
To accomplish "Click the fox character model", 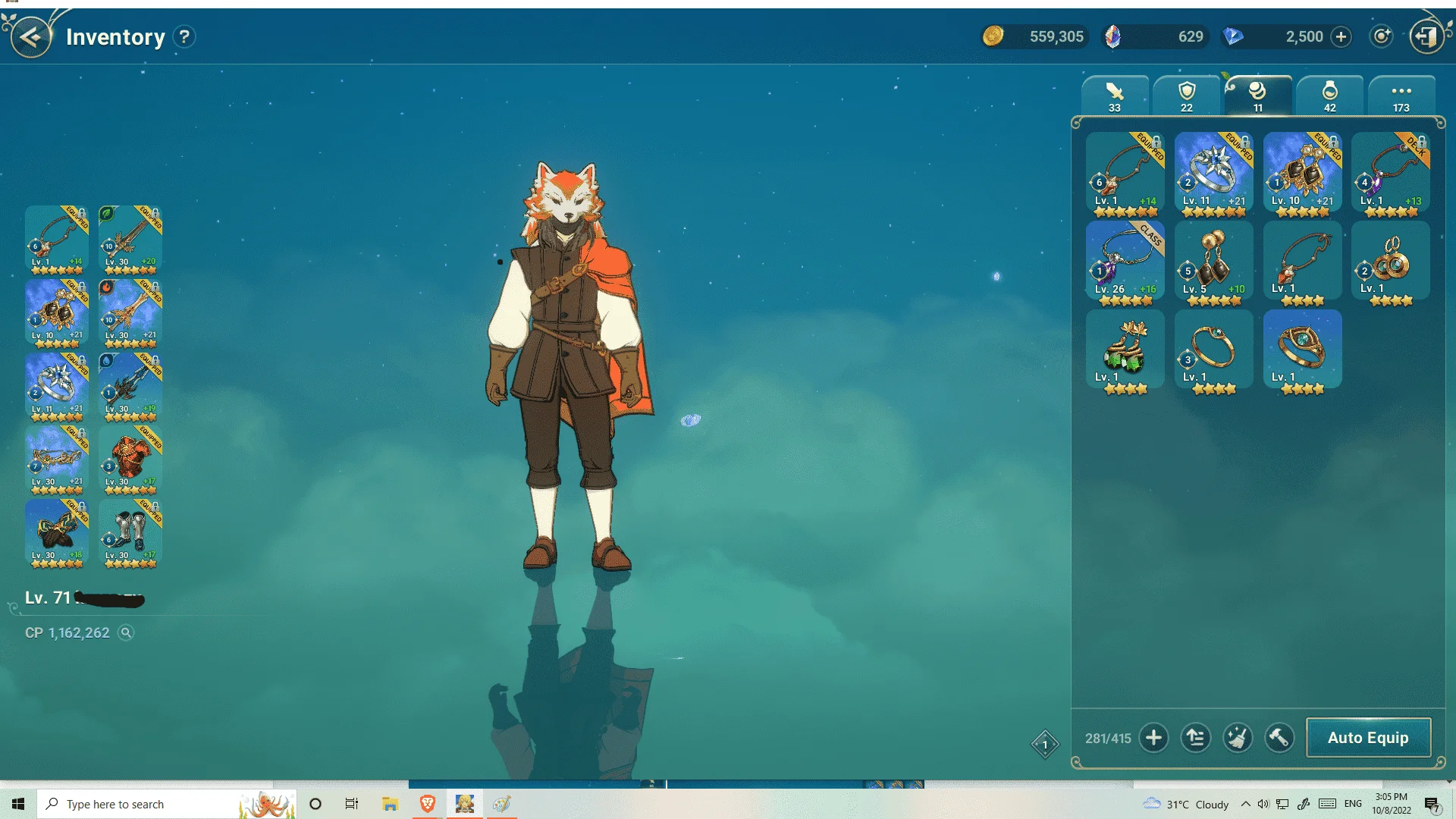I will coord(569,364).
